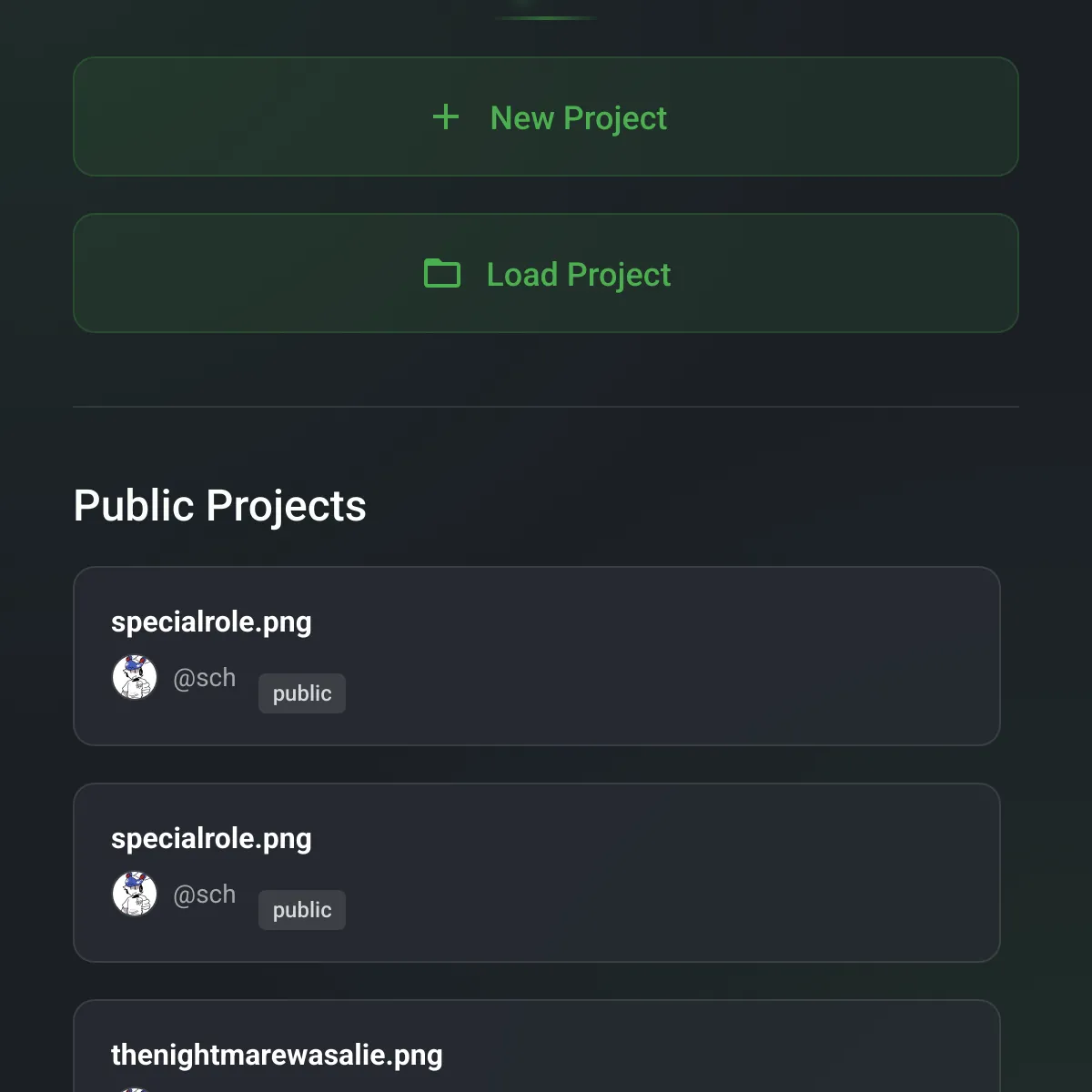Open the avatar on the first specialrole.png card
This screenshot has width=1092, height=1092.
click(x=135, y=677)
